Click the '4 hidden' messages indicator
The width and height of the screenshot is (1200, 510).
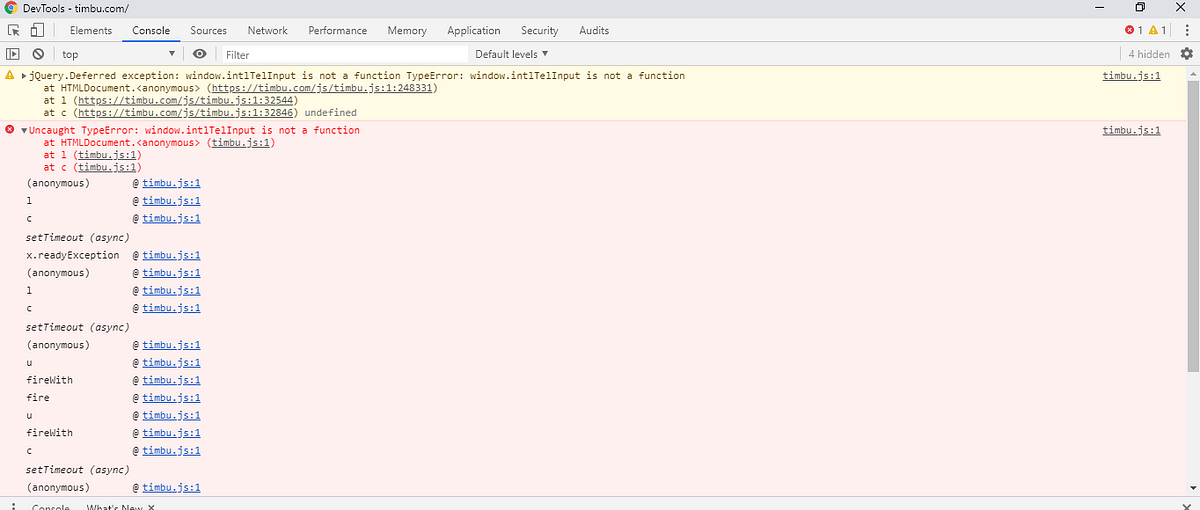pos(1149,54)
